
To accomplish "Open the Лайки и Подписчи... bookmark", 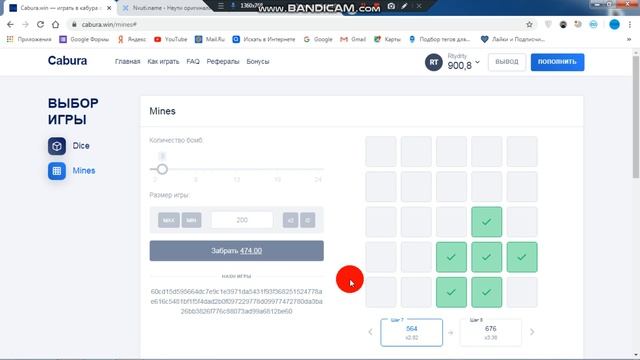I will pyautogui.click(x=513, y=39).
